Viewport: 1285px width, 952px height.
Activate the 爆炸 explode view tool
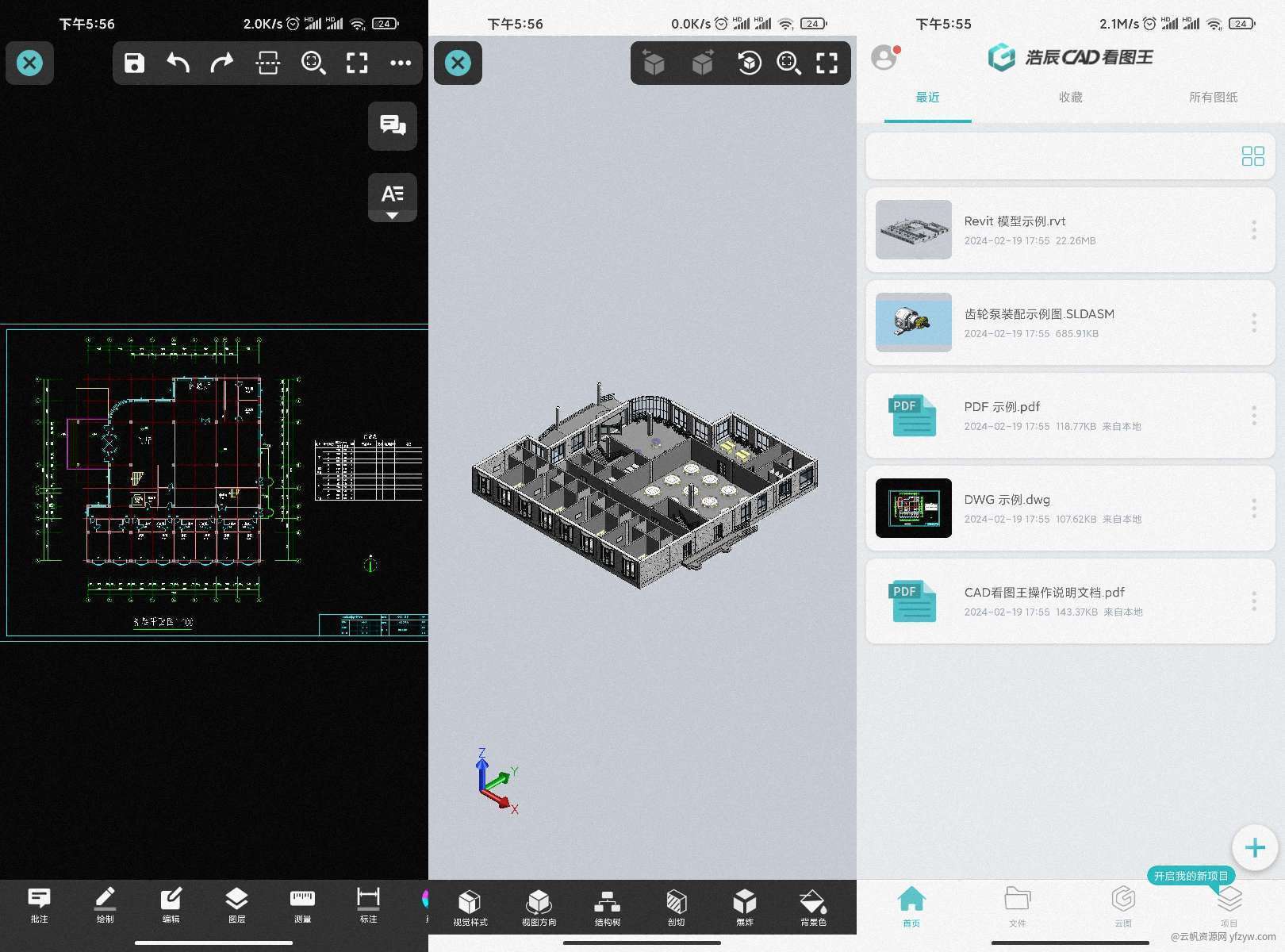745,908
